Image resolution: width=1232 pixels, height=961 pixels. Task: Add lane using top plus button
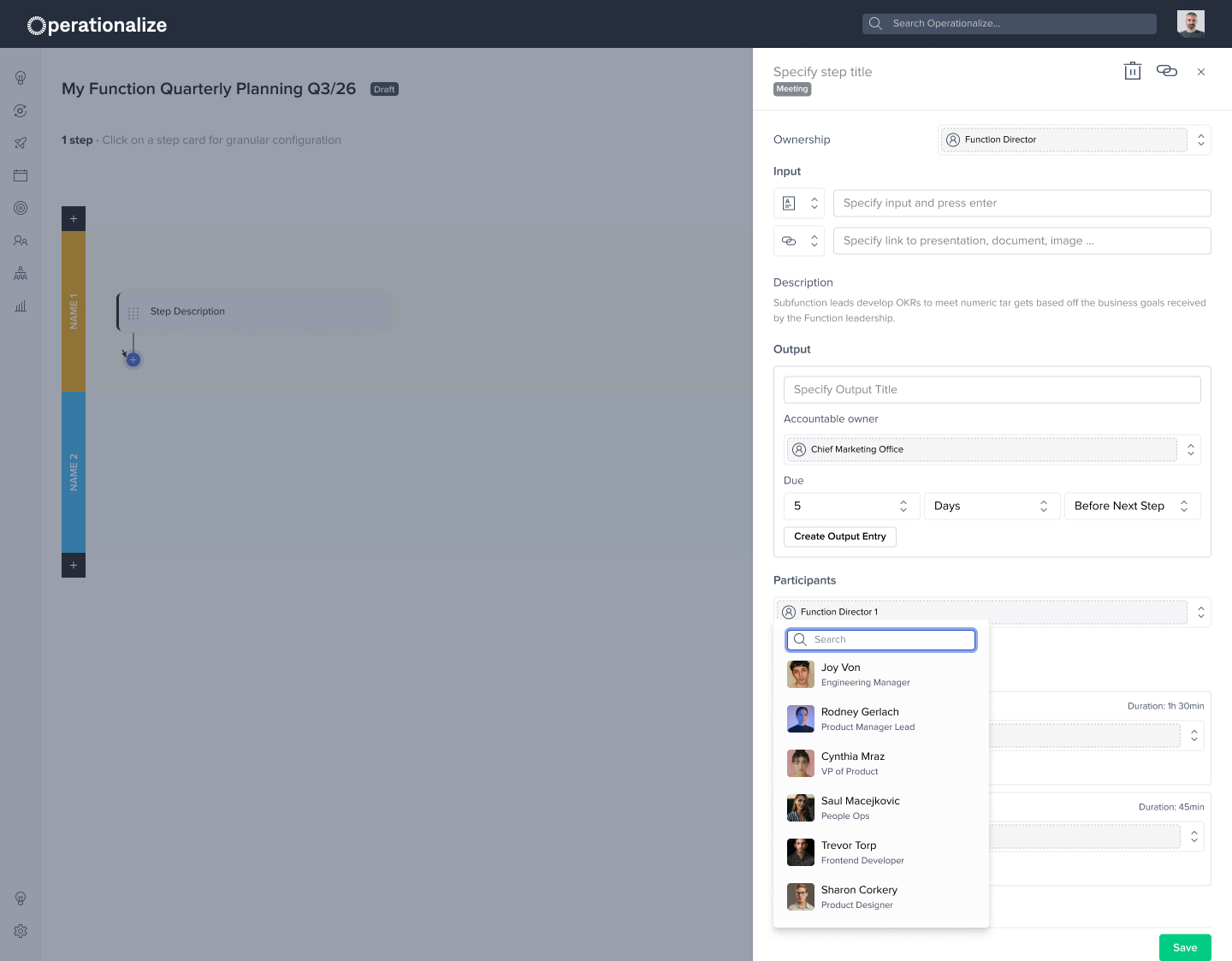74,218
